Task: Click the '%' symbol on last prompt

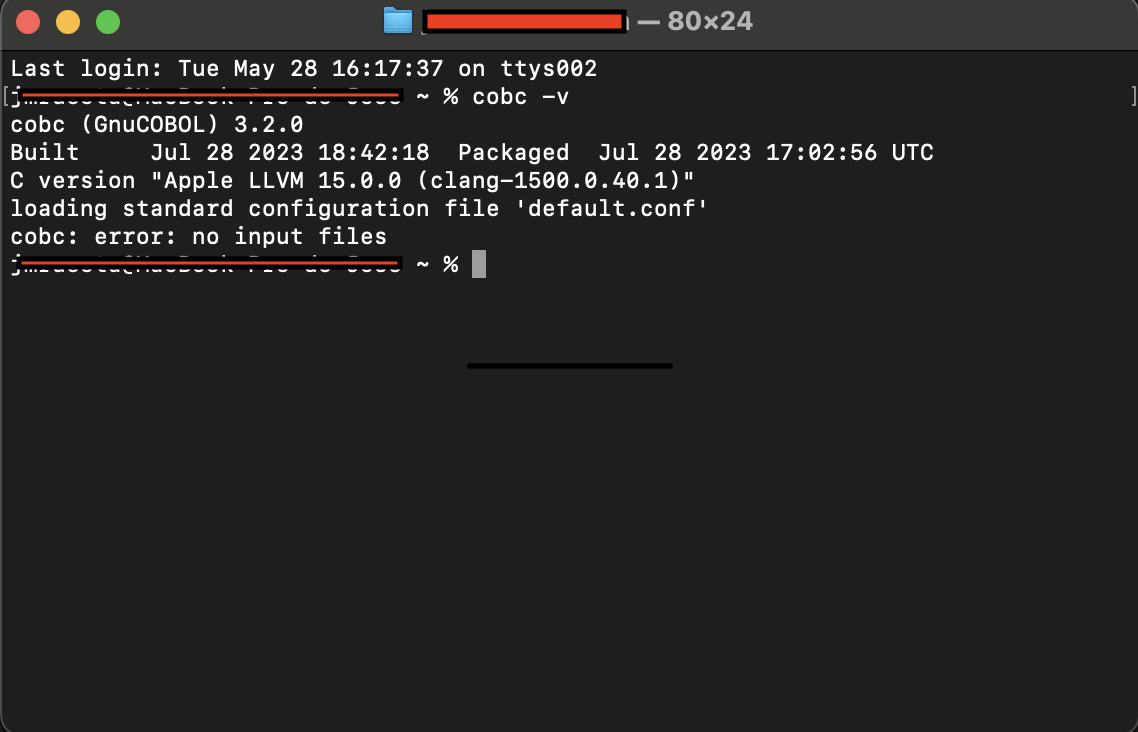Action: pyautogui.click(x=451, y=264)
